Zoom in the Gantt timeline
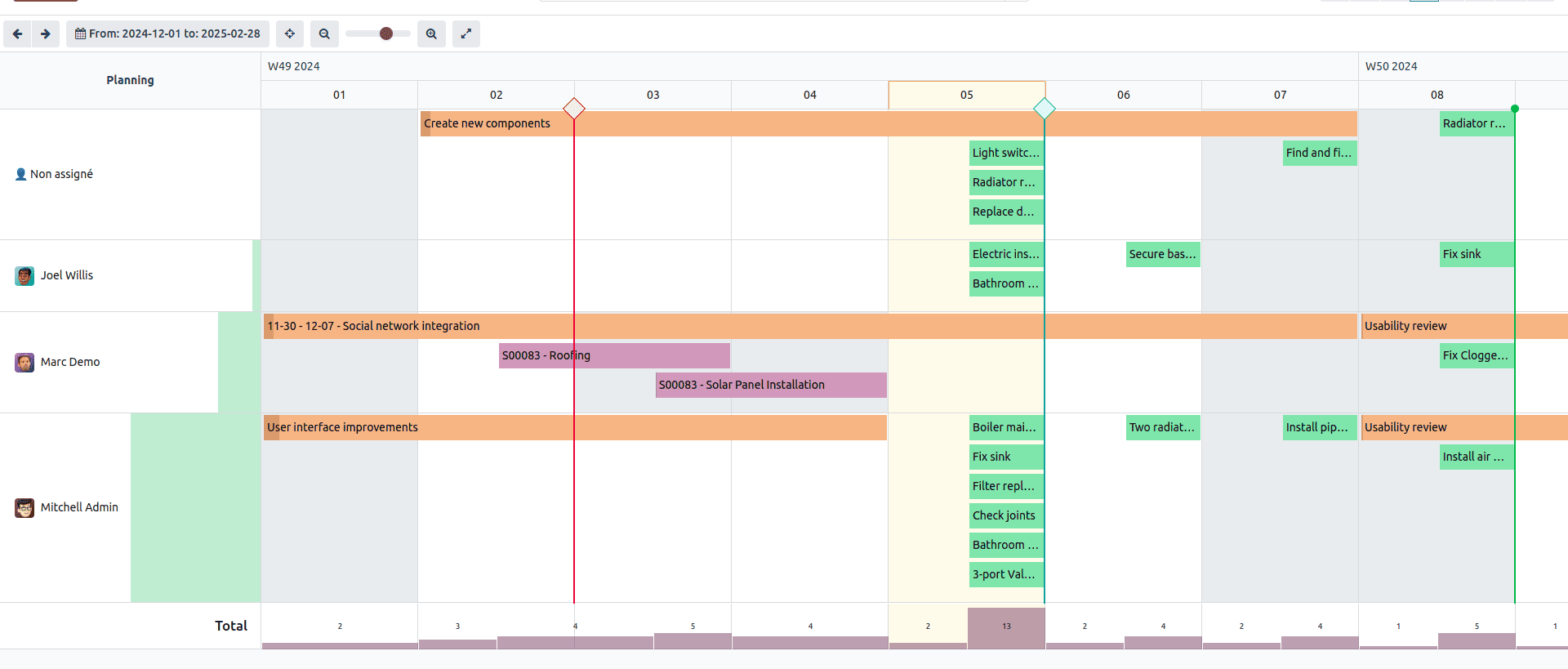Viewport: 1568px width, 669px height. tap(431, 33)
